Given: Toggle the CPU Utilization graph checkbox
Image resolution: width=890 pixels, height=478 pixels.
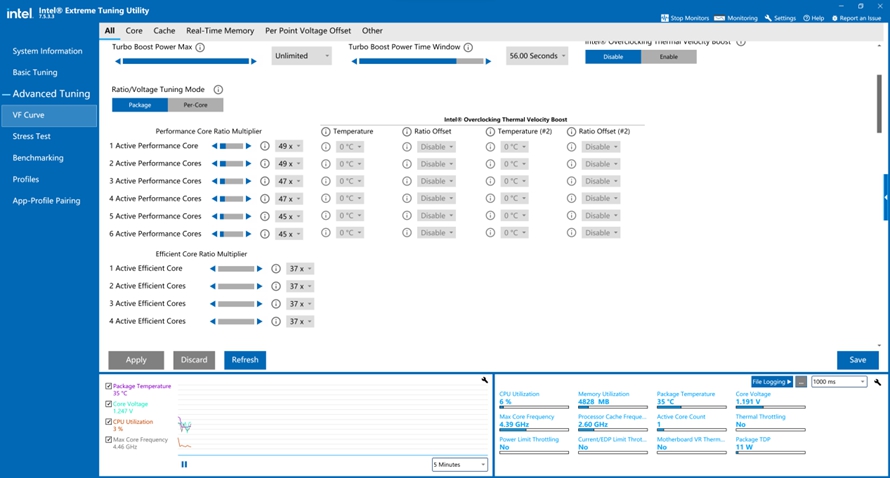Looking at the screenshot, I should coord(108,422).
